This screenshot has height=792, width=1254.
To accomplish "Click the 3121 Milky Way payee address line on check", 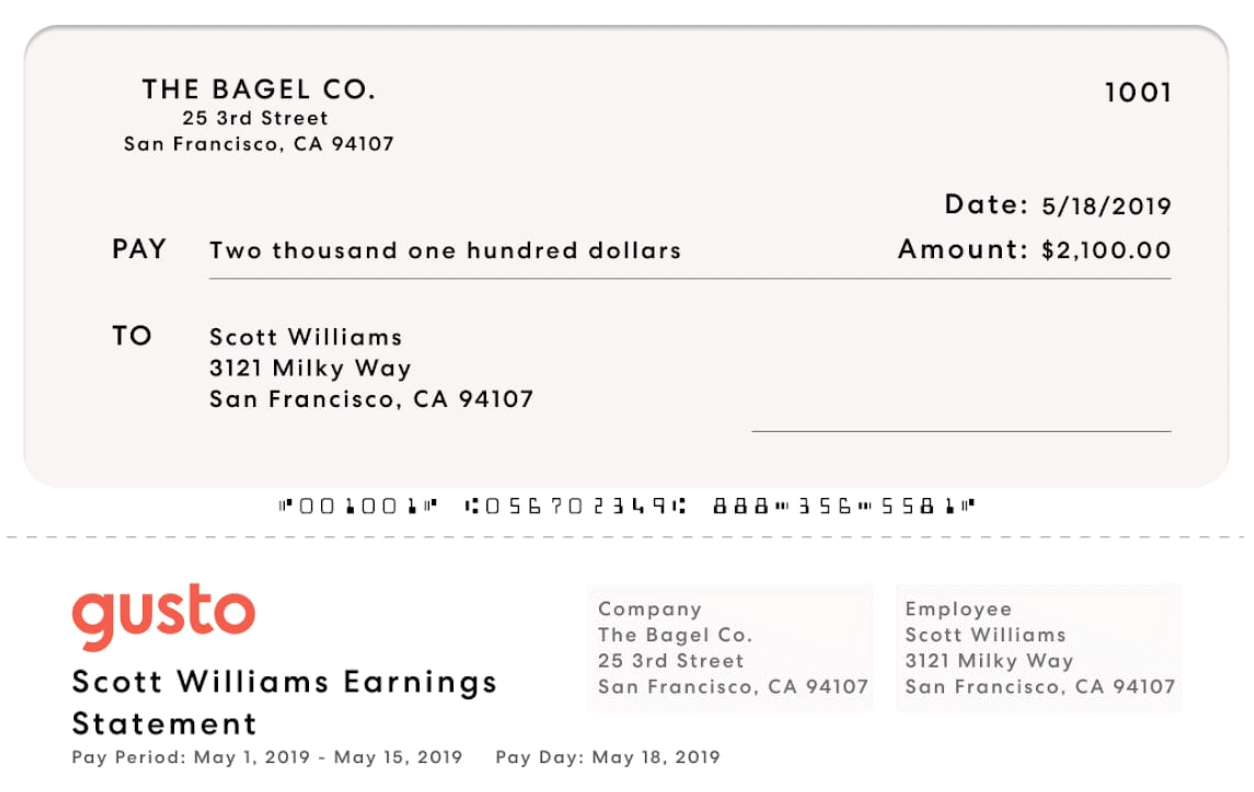I will tap(310, 368).
